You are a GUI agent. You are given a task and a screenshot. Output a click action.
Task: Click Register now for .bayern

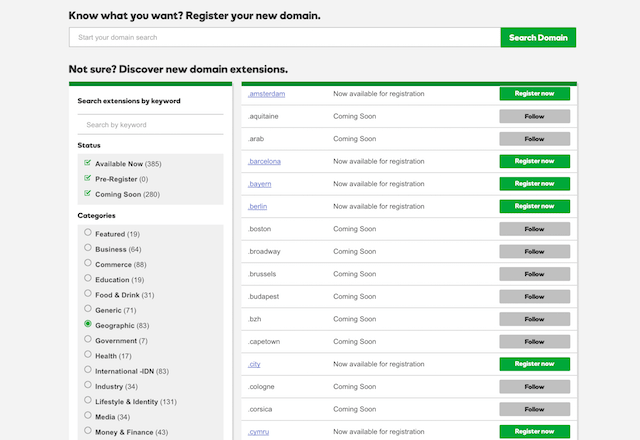tap(534, 184)
